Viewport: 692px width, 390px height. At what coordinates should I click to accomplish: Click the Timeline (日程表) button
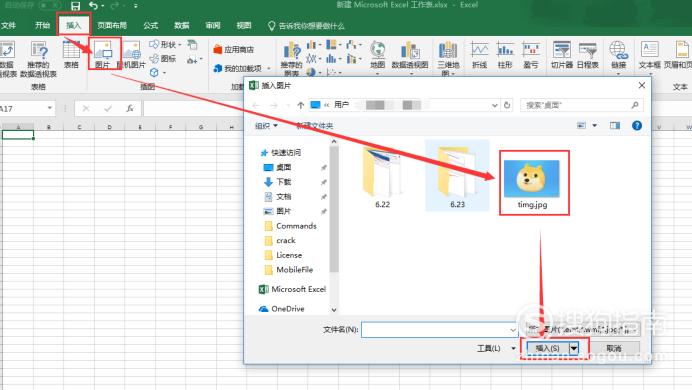(x=588, y=55)
